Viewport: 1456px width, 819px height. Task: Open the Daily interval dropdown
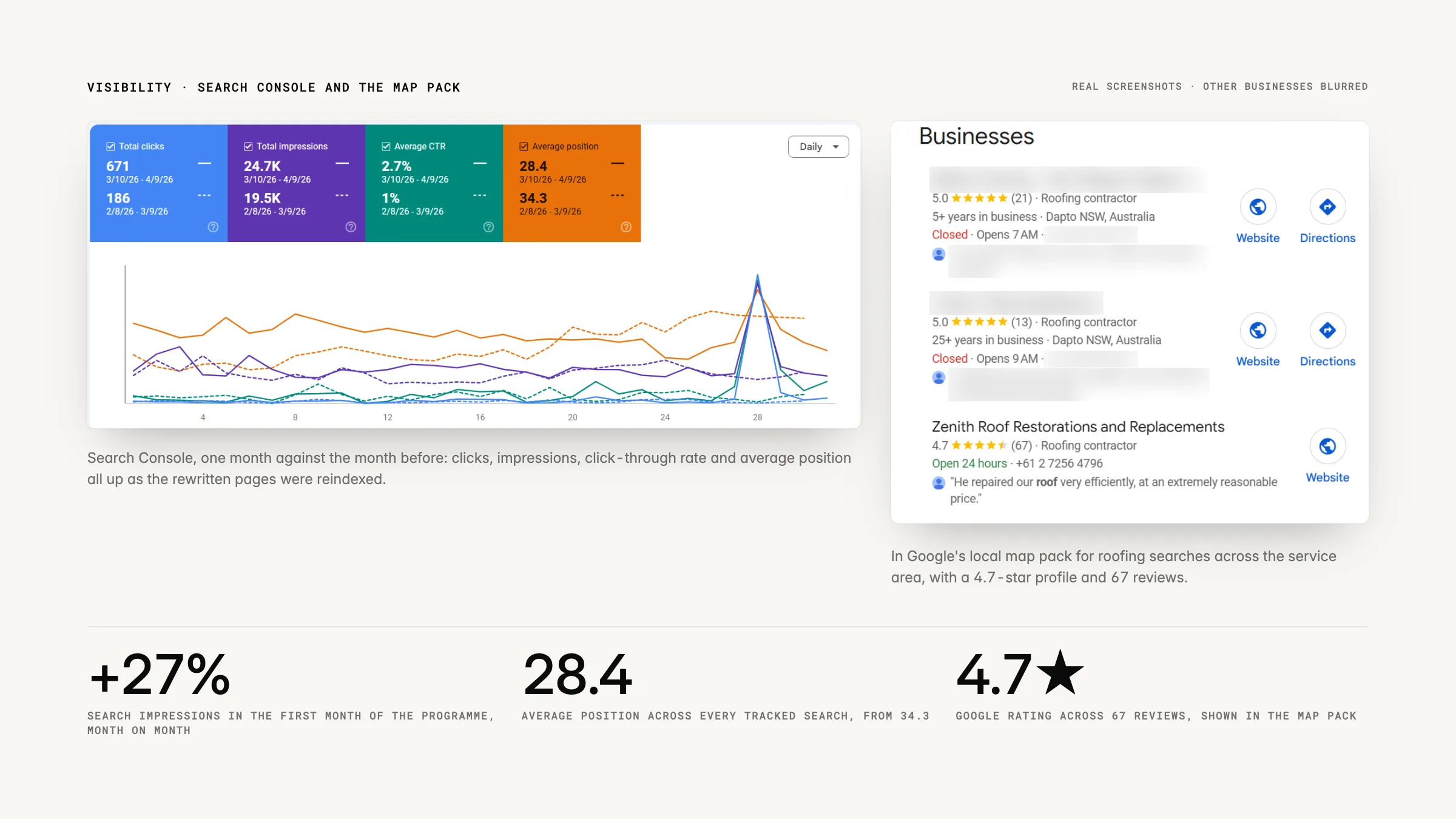[818, 146]
